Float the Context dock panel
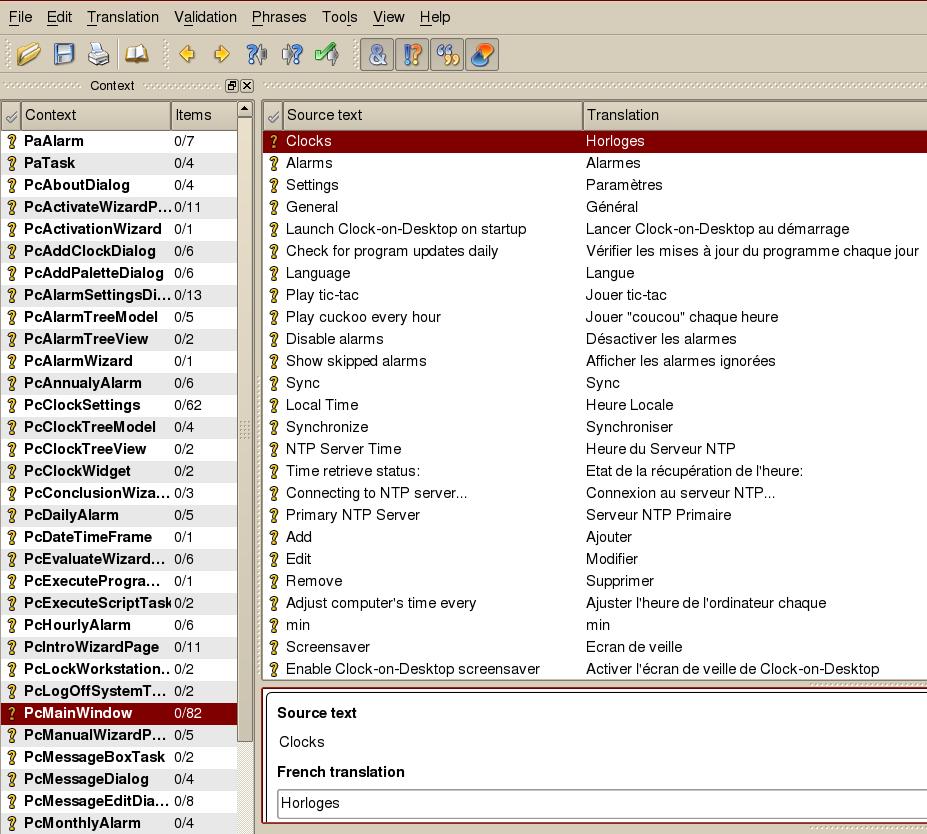Screen dimensions: 927x834 232,86
